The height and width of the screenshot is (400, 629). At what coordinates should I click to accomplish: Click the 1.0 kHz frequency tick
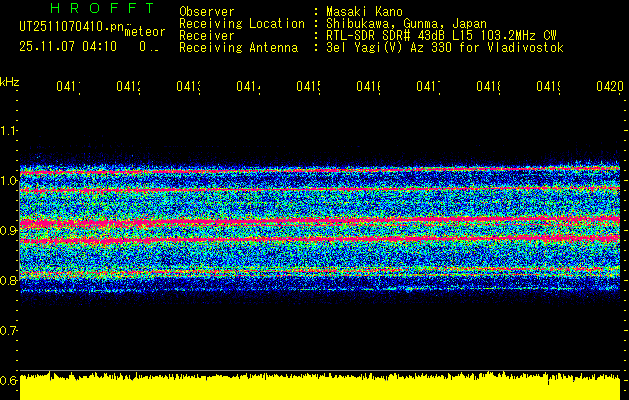pyautogui.click(x=9, y=181)
